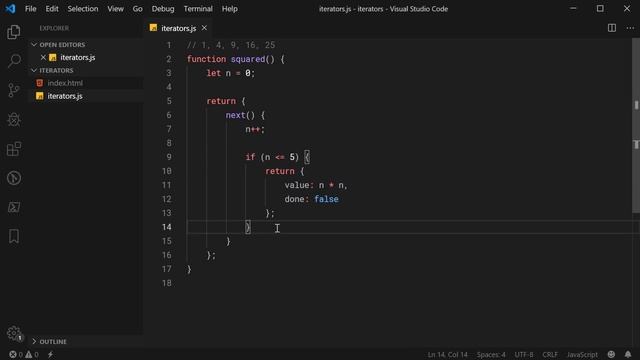Split the editor to the right
Screen dimensions: 640x360
612,28
